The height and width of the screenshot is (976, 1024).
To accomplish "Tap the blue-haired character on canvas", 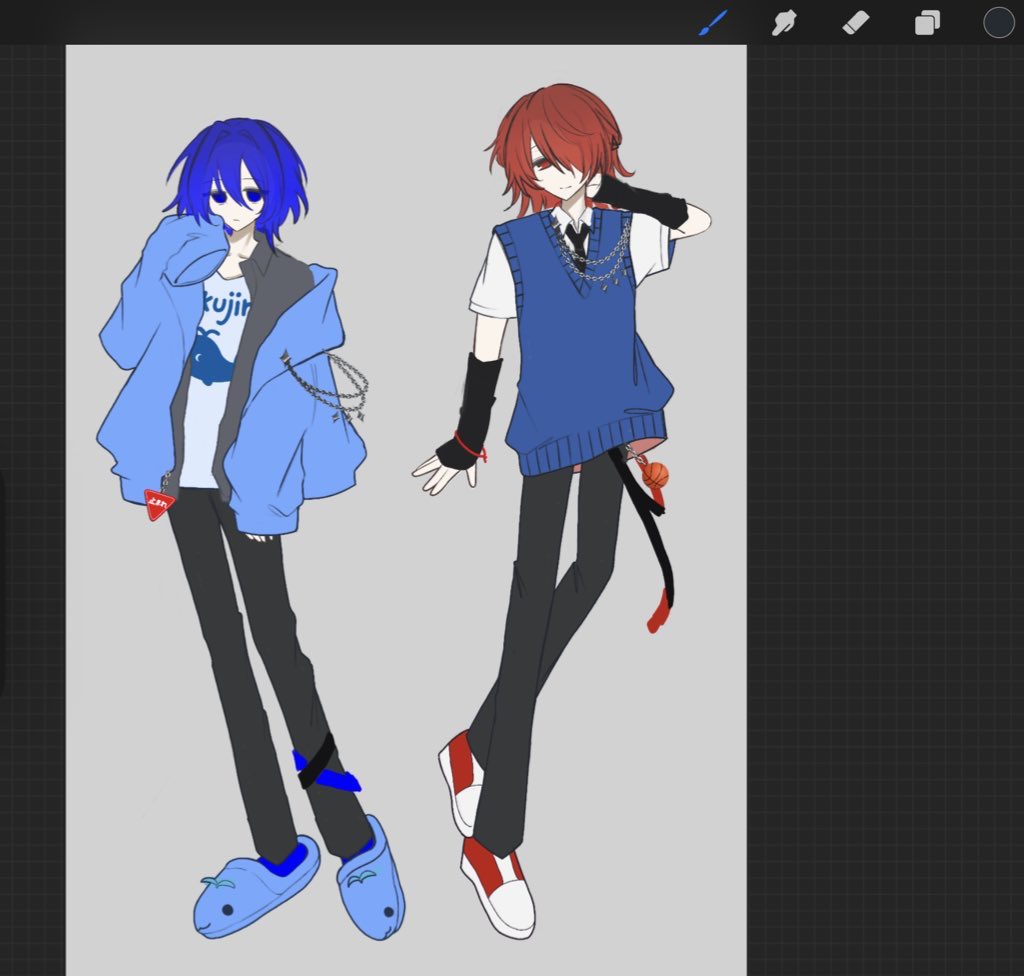I will click(x=251, y=529).
